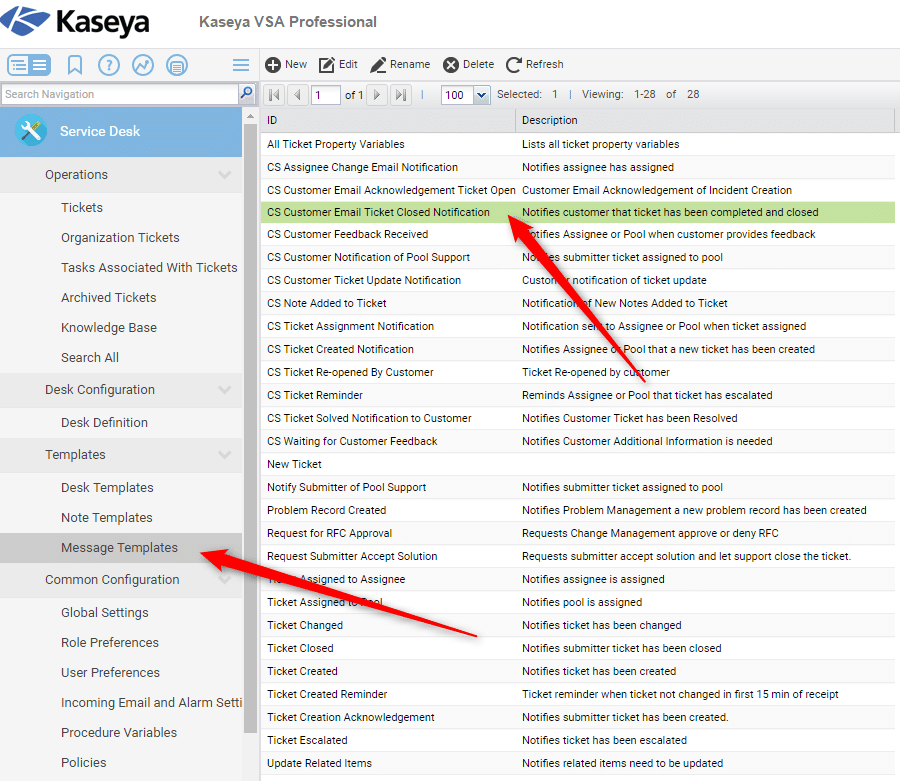Open the notes list circle icon
The height and width of the screenshot is (781, 900).
[x=177, y=65]
